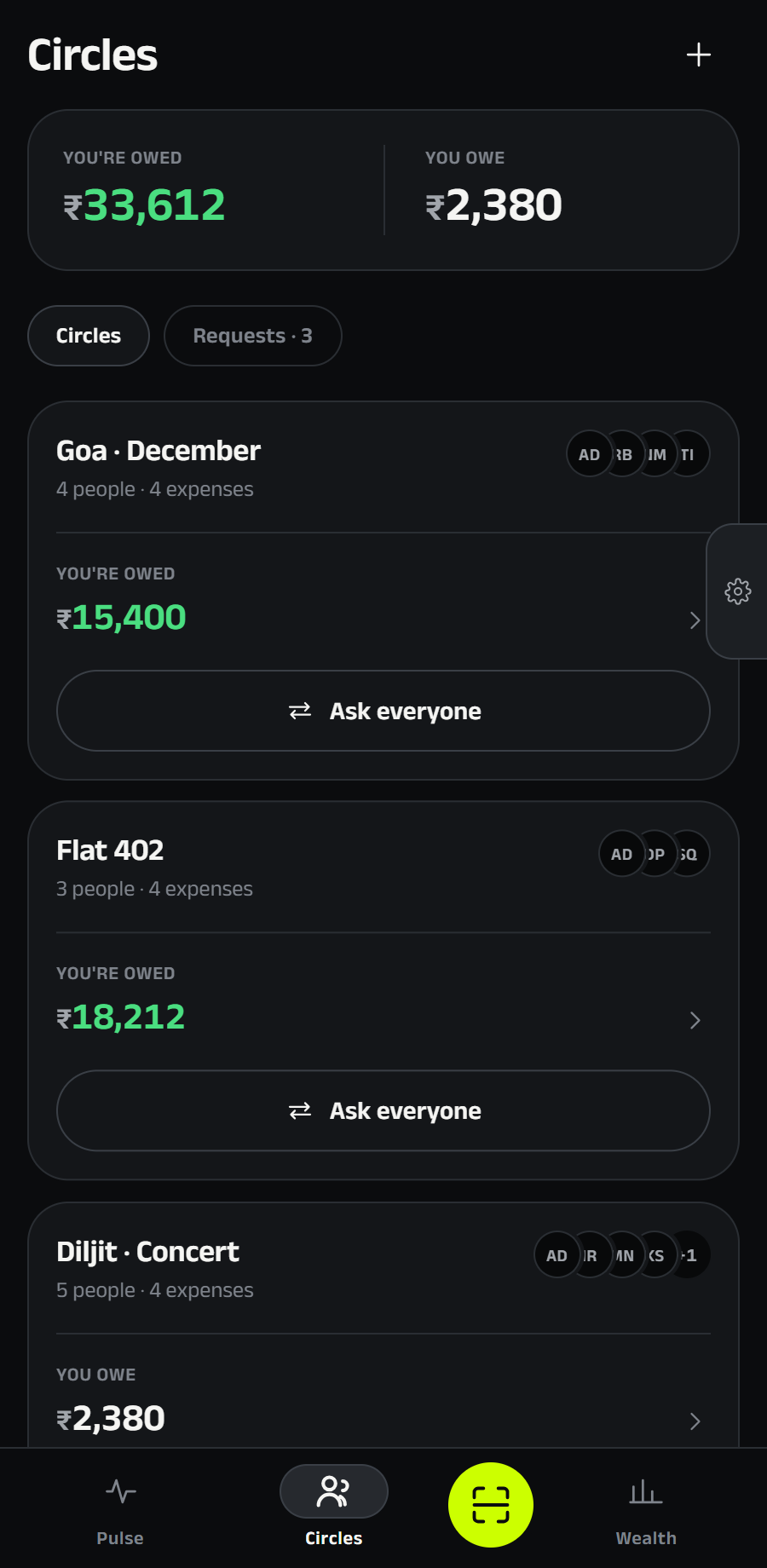Switch to the Requests · 3 tab
This screenshot has height=1568, width=767.
pyautogui.click(x=253, y=336)
